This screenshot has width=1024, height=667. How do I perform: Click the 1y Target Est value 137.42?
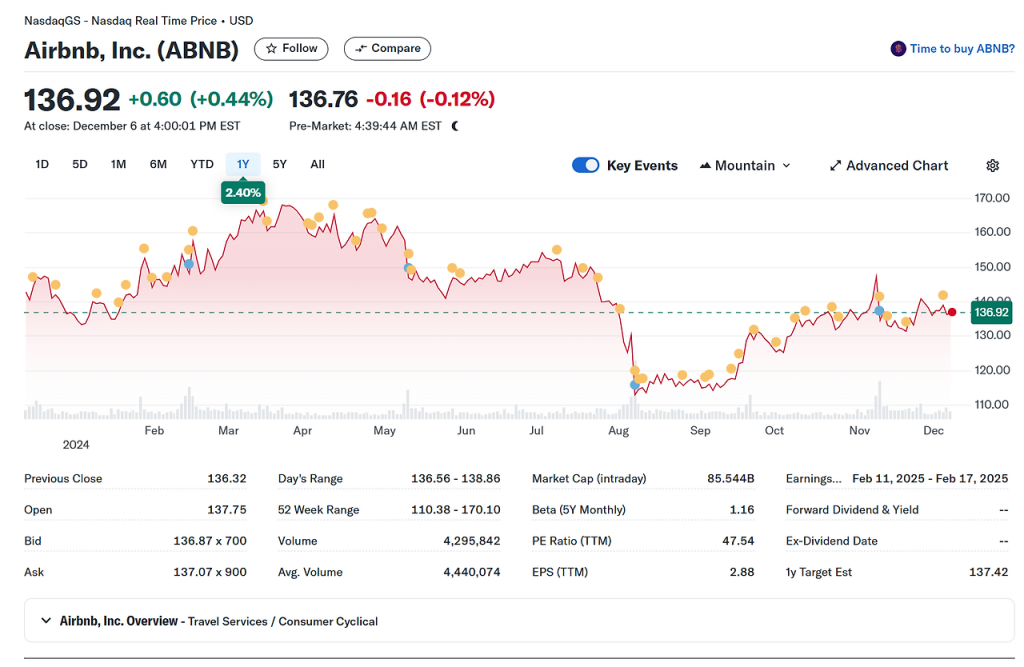(989, 573)
